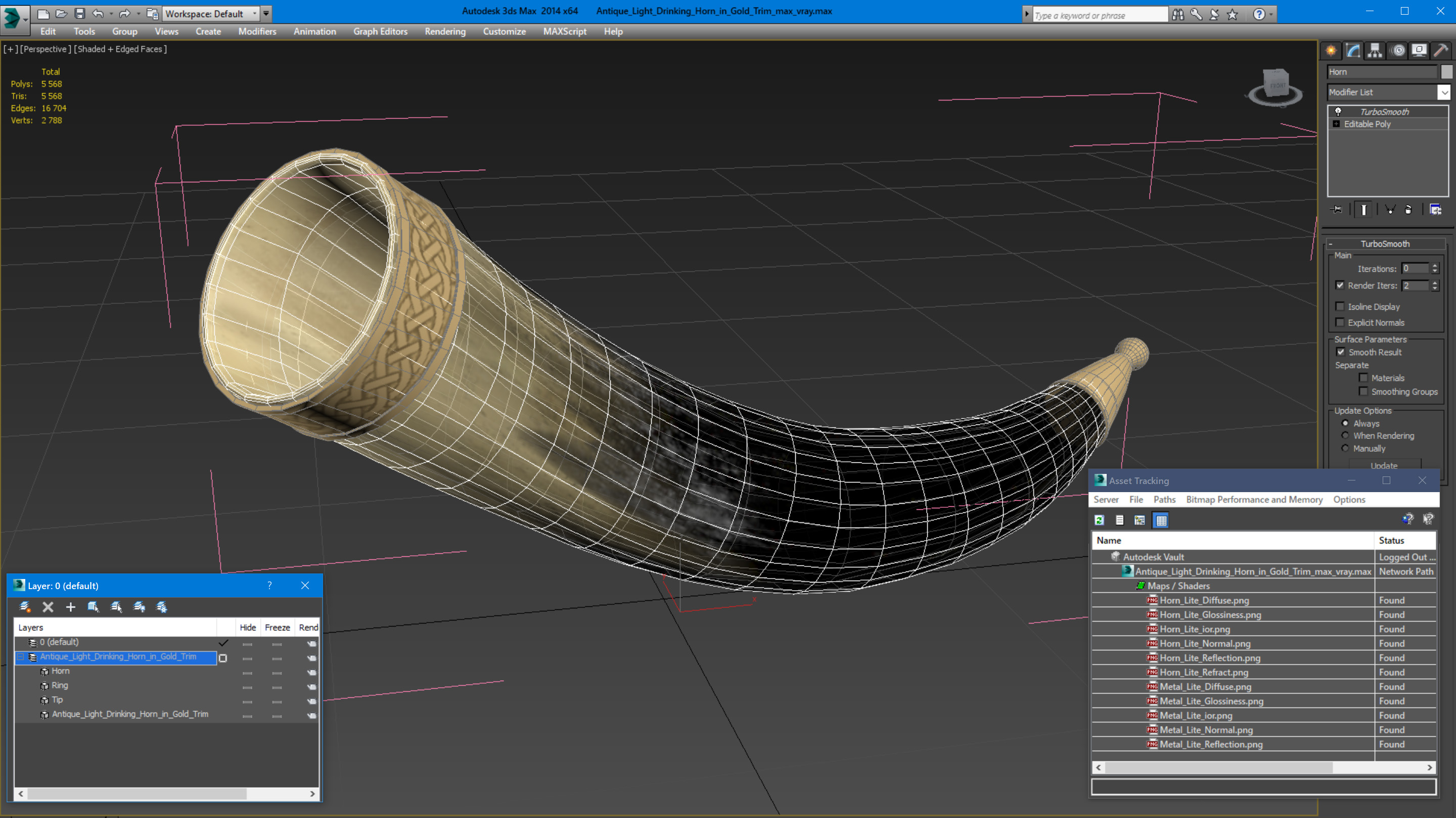The width and height of the screenshot is (1456, 818).
Task: Click the Update button in TurboSmooth
Action: click(1384, 465)
